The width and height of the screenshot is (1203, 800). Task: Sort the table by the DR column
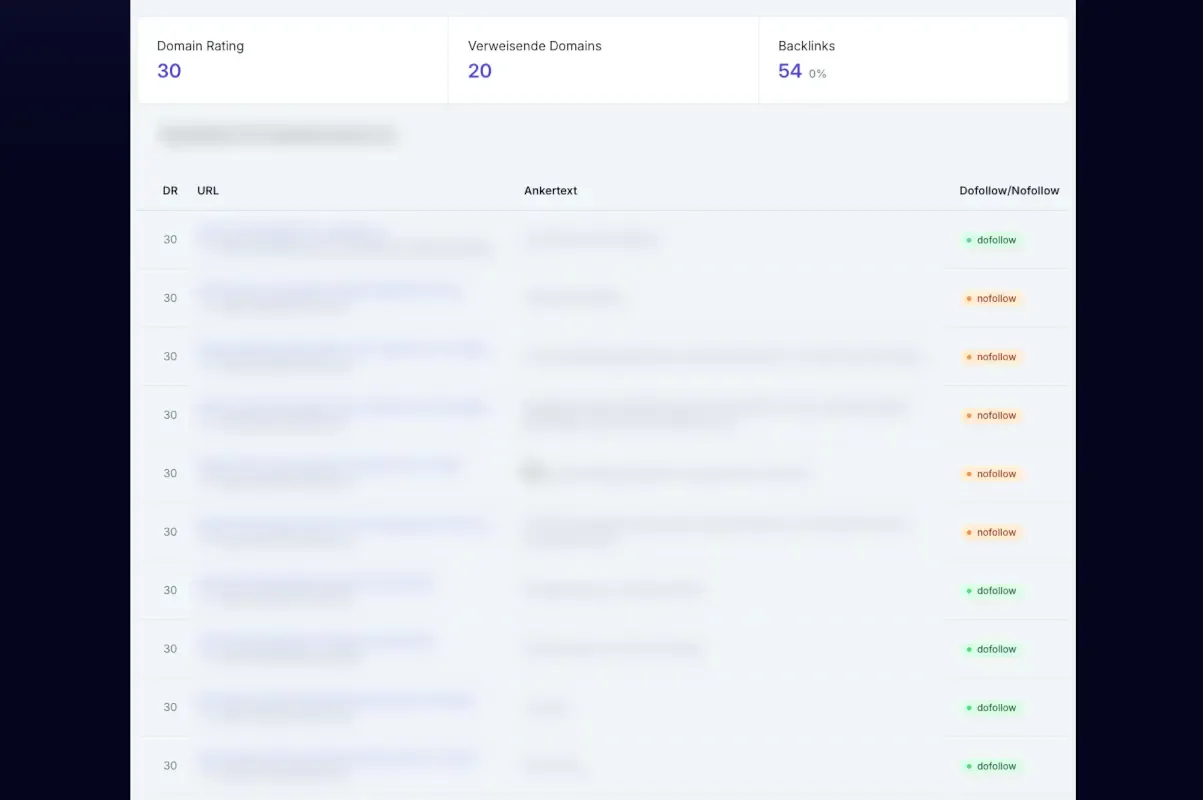[x=170, y=190]
